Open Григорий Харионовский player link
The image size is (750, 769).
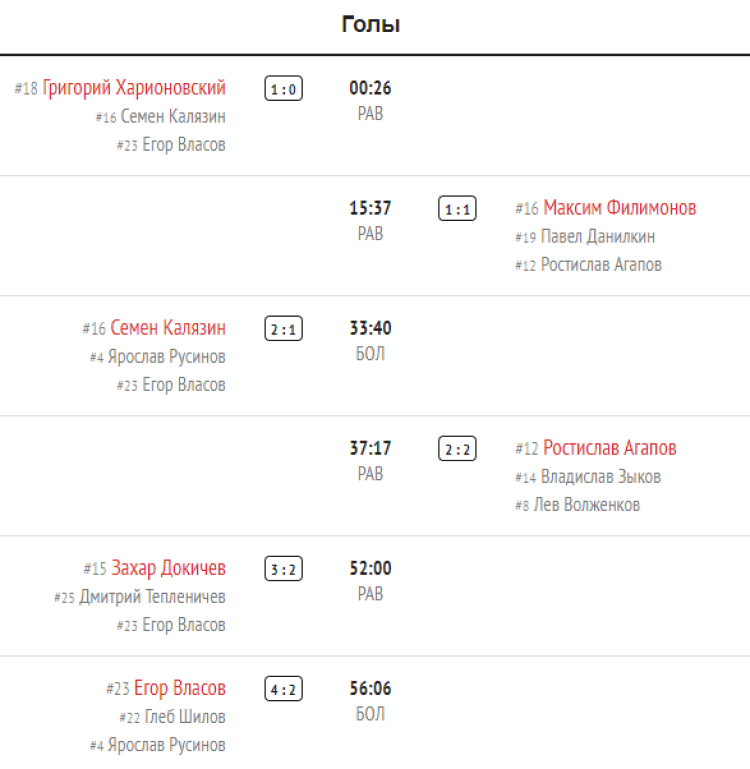tap(134, 88)
